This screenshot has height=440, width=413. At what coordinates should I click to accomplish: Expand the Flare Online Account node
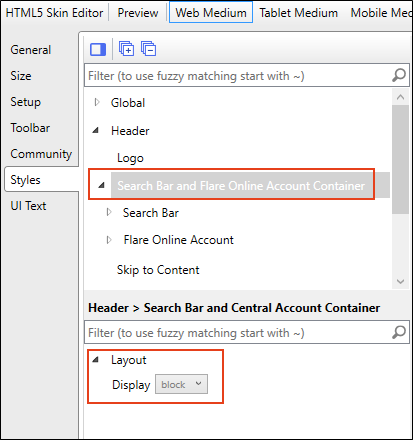(x=109, y=240)
